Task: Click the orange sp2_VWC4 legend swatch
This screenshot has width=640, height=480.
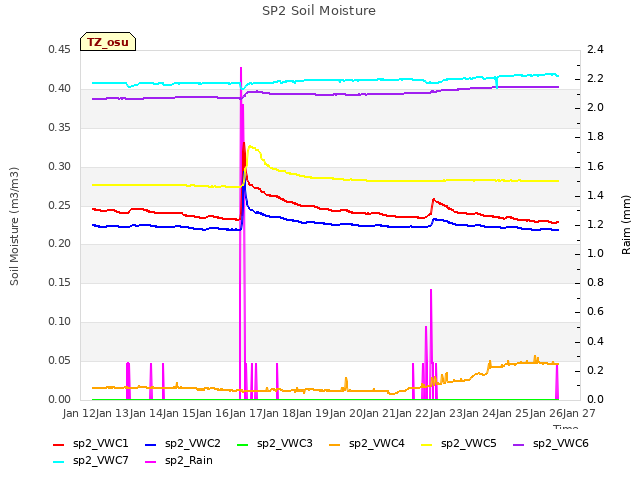Action: (x=335, y=445)
